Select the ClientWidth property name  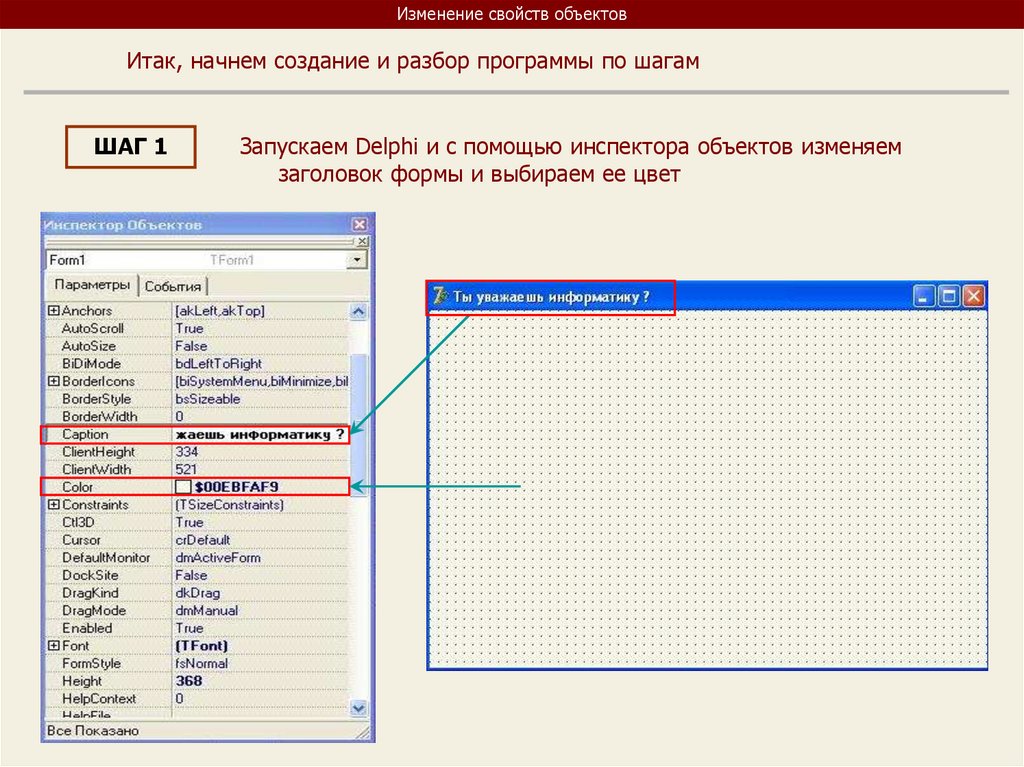tap(97, 470)
